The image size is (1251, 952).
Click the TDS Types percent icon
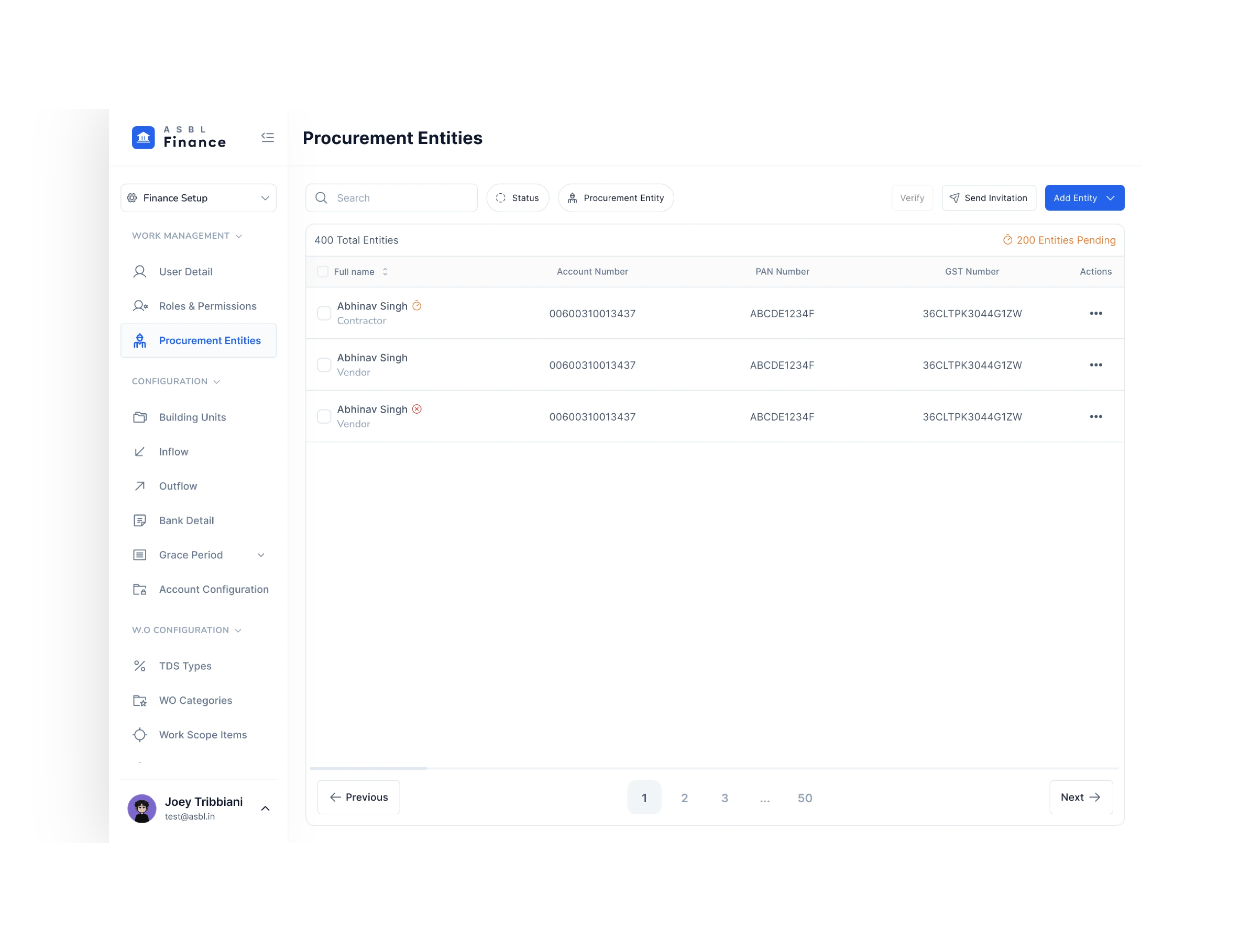coord(139,666)
